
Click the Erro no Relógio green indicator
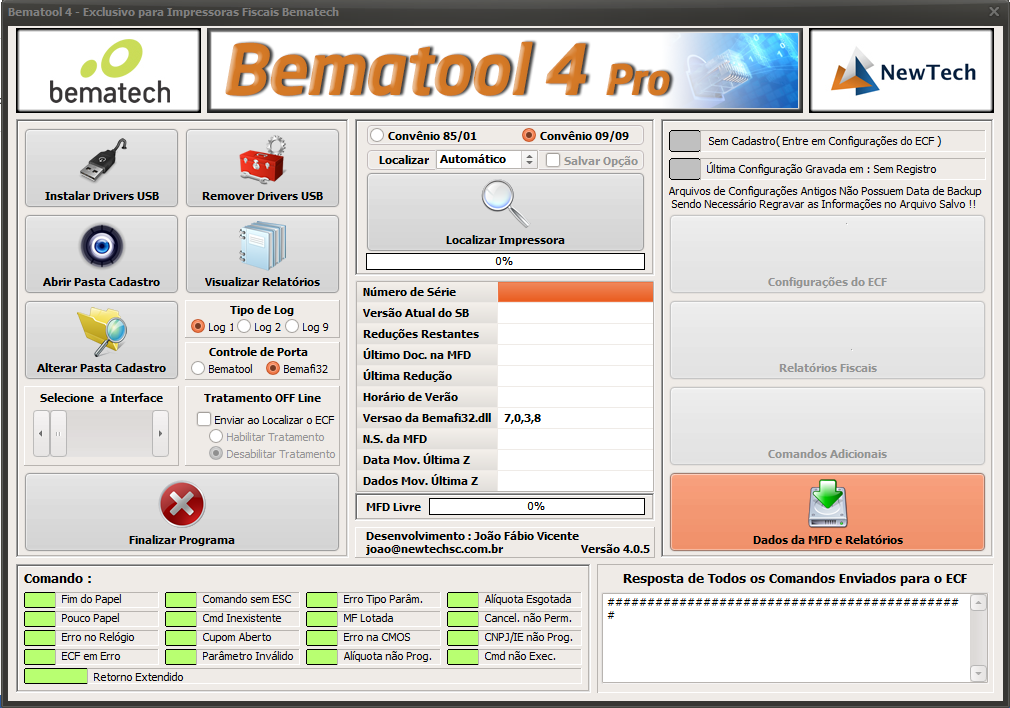40,638
